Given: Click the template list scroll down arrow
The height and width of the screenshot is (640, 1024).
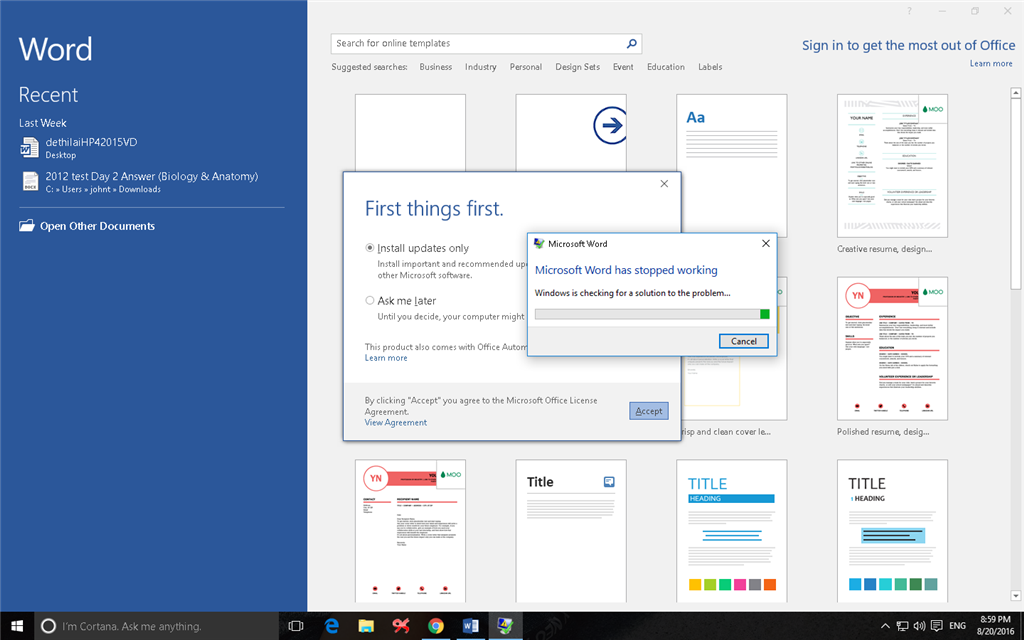Looking at the screenshot, I should point(1016,596).
